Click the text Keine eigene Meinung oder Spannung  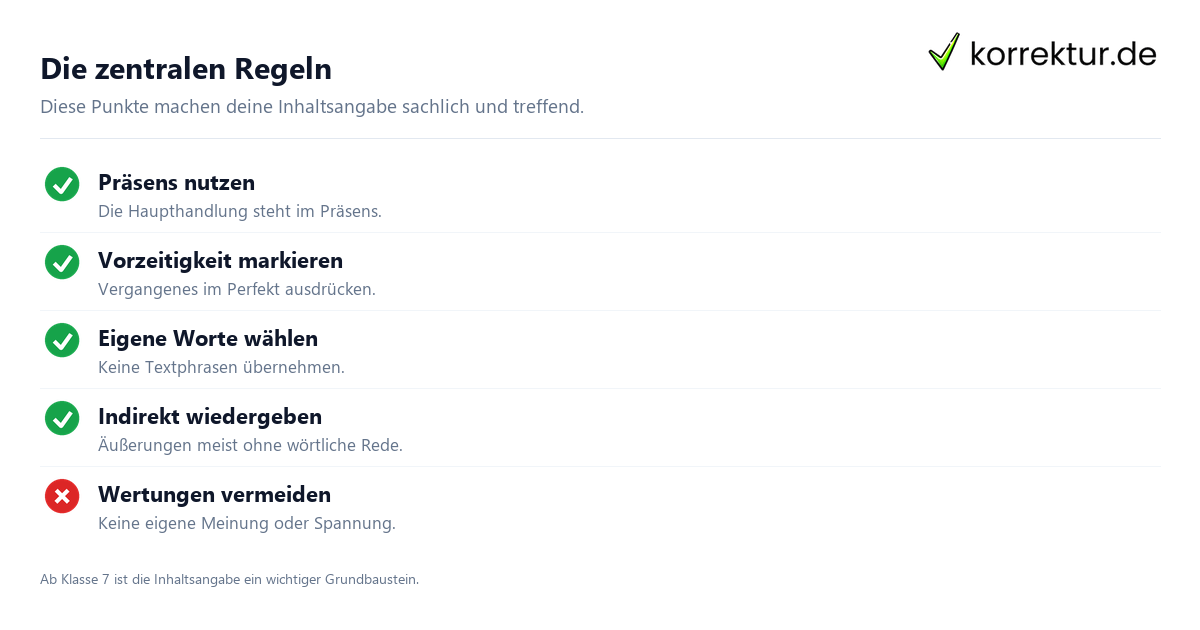(x=247, y=524)
